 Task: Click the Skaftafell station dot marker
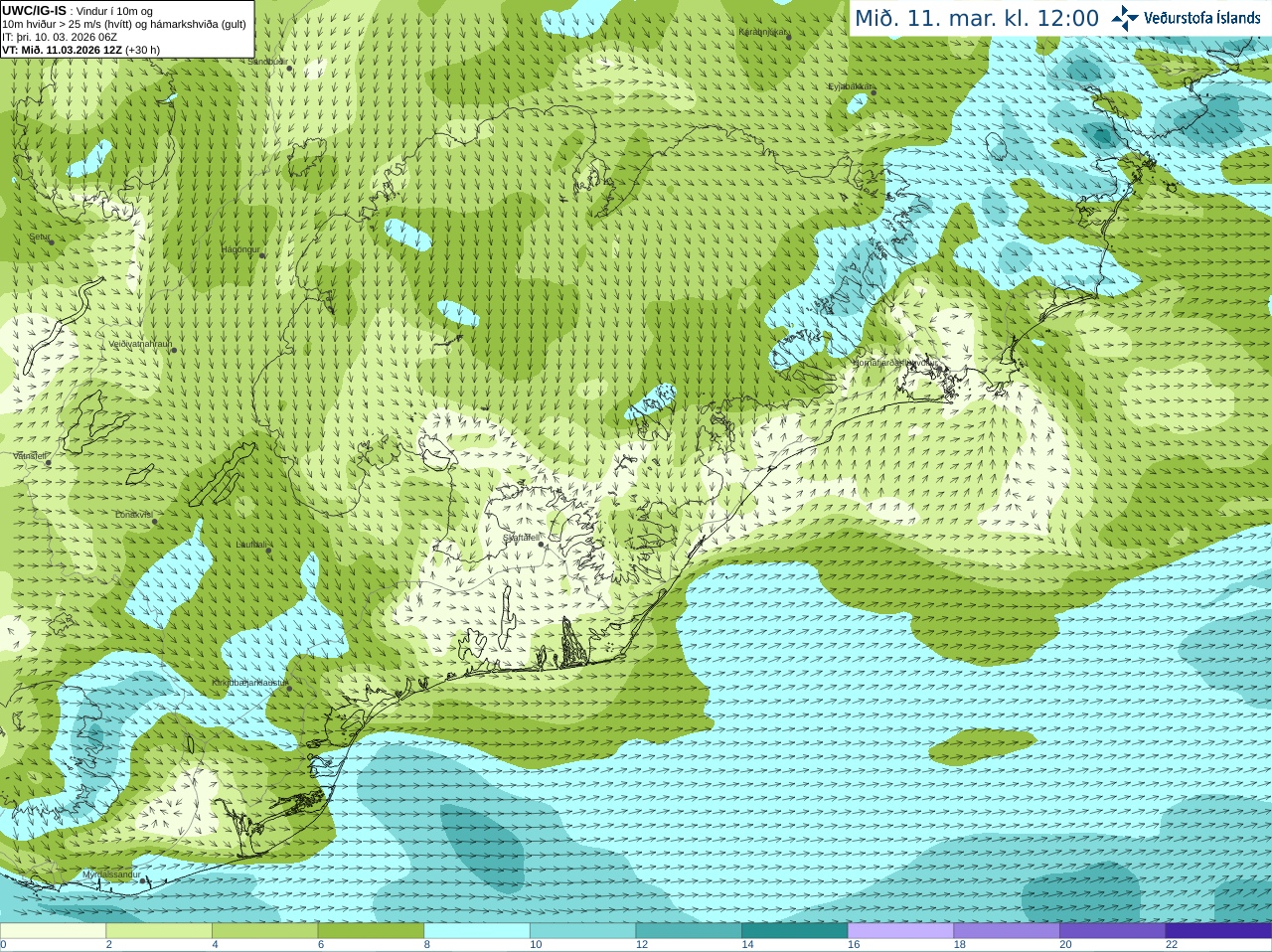[x=542, y=545]
